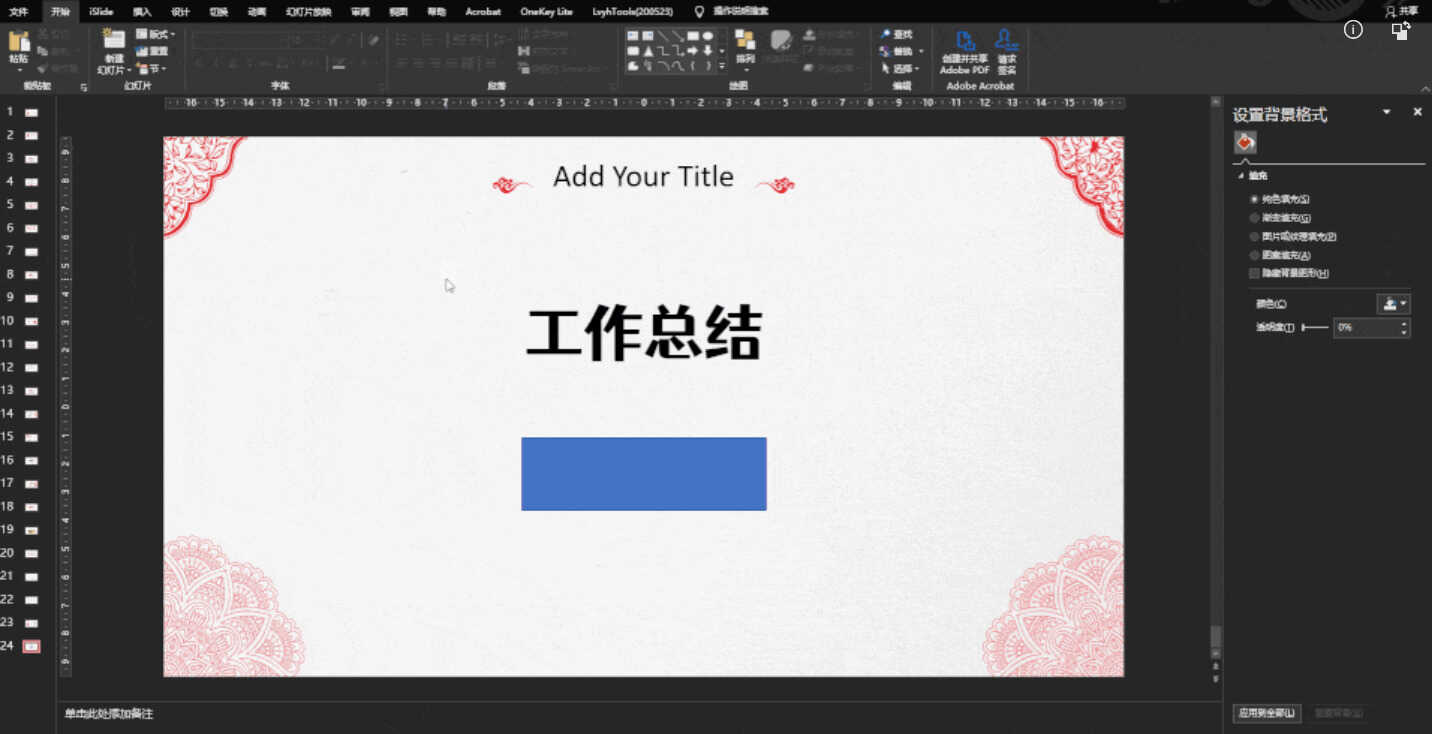The image size is (1432, 734).
Task: Click the 工作总结 title text
Action: 644,334
